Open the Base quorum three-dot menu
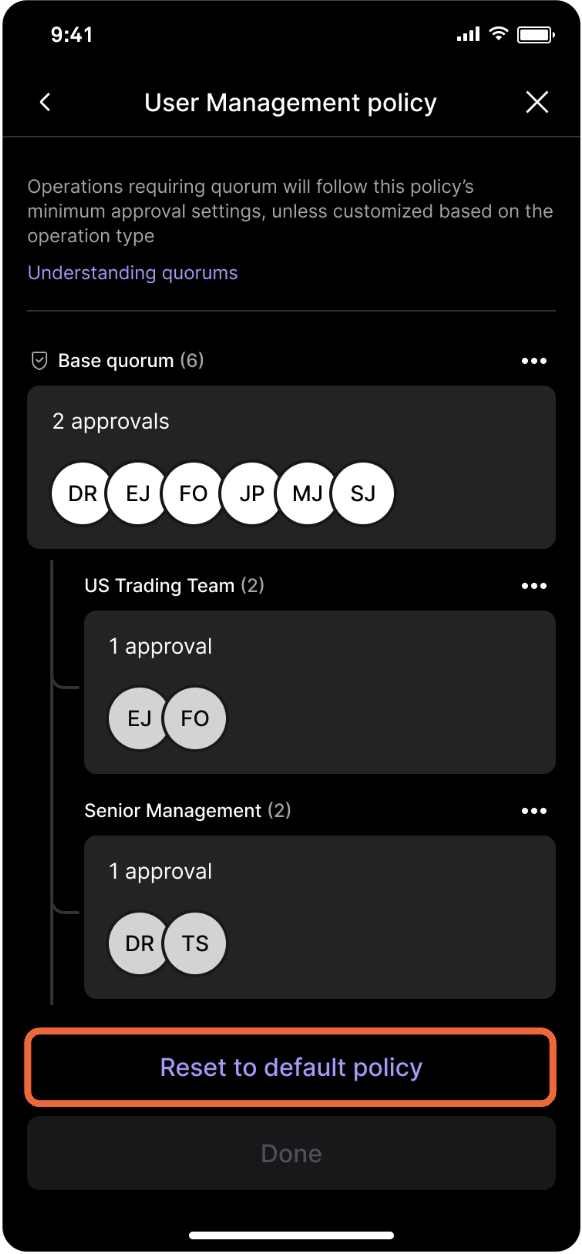The image size is (582, 1254). pyautogui.click(x=534, y=361)
